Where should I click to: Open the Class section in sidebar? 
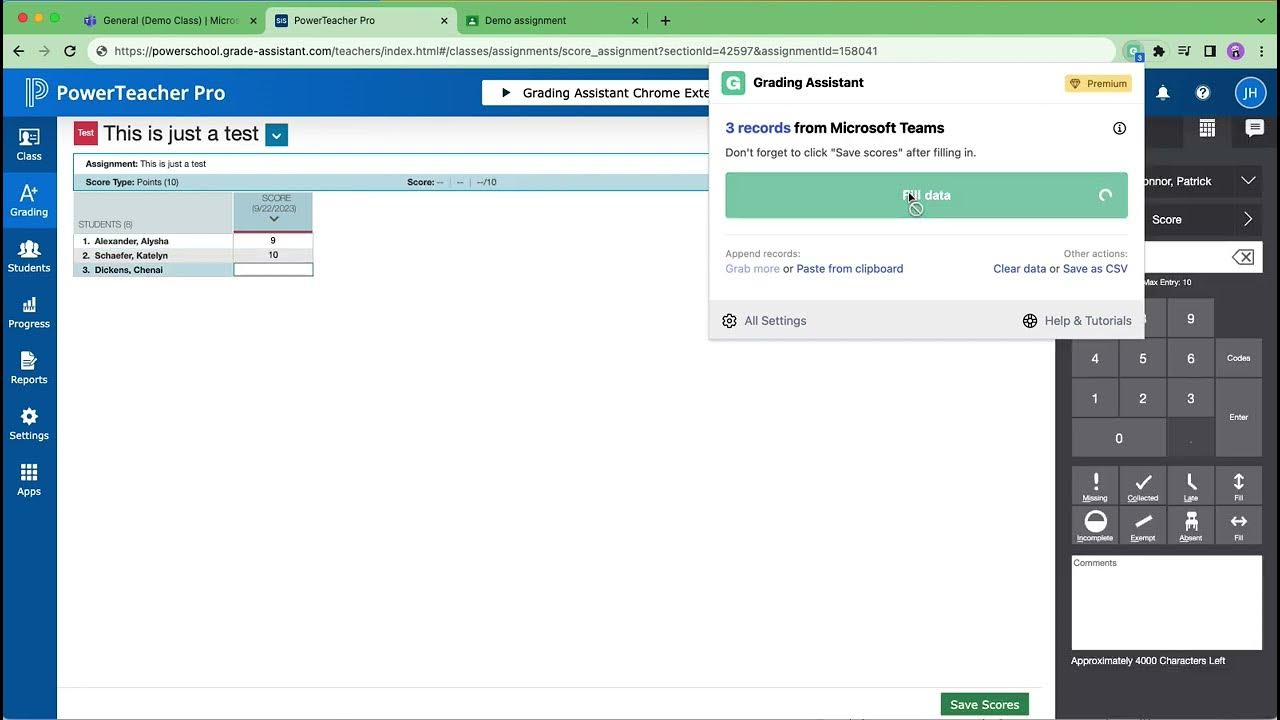(29, 144)
